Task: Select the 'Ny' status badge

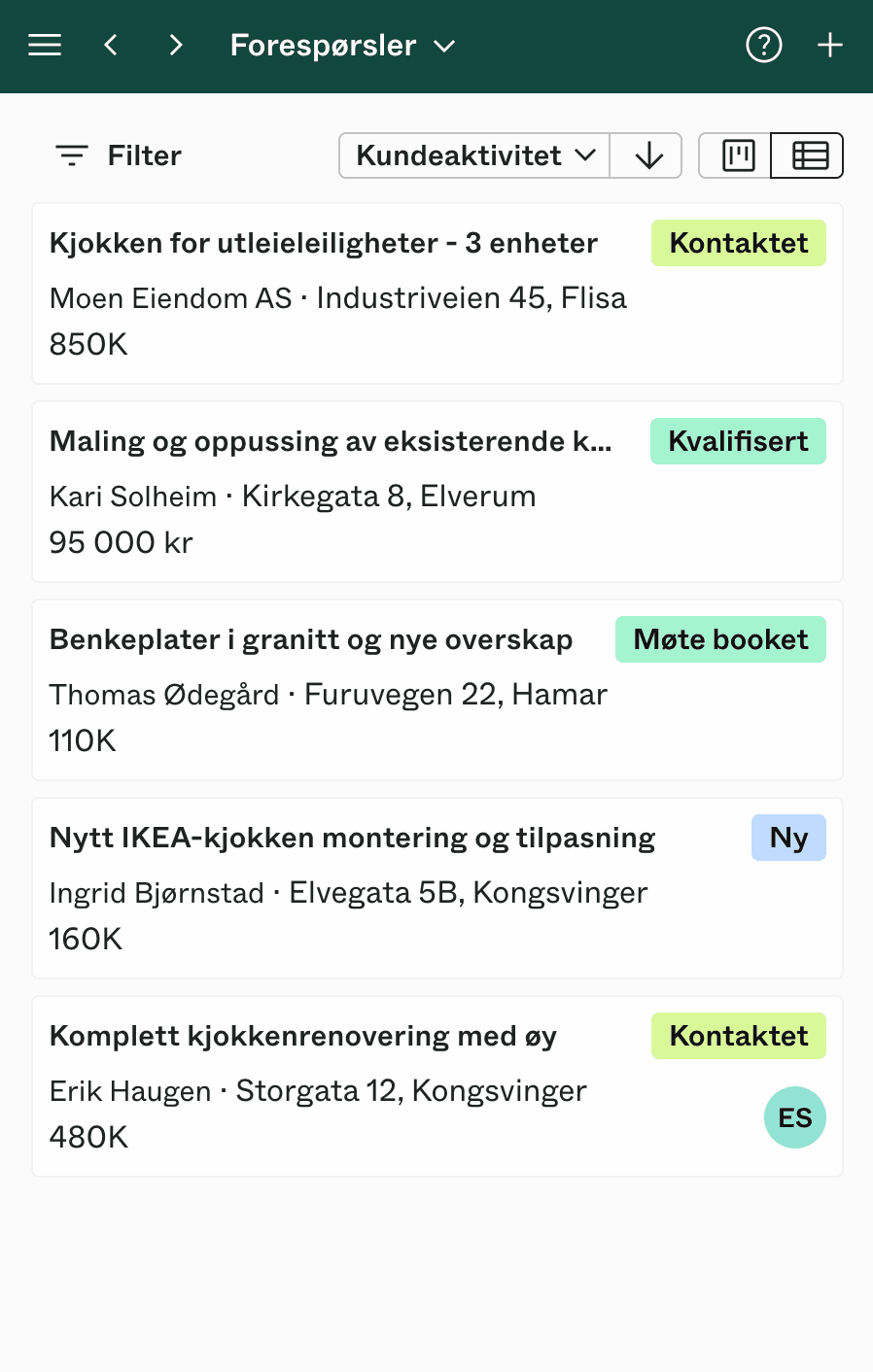Action: (x=788, y=837)
